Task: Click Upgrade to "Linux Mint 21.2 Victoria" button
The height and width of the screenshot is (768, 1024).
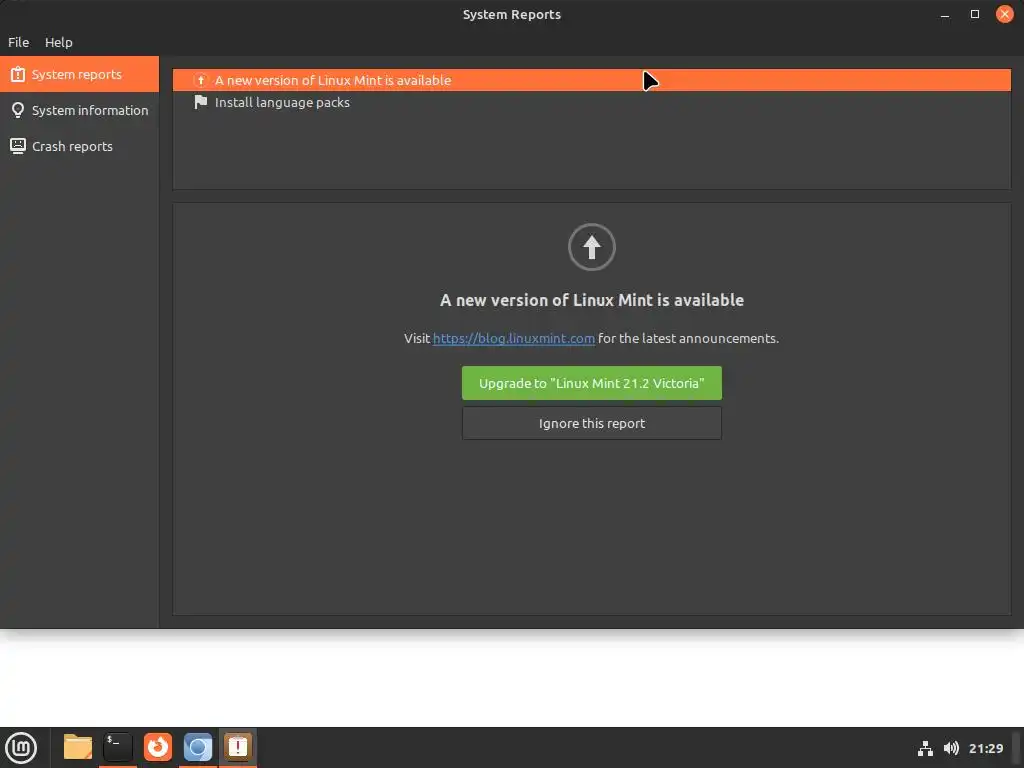Action: pos(592,383)
